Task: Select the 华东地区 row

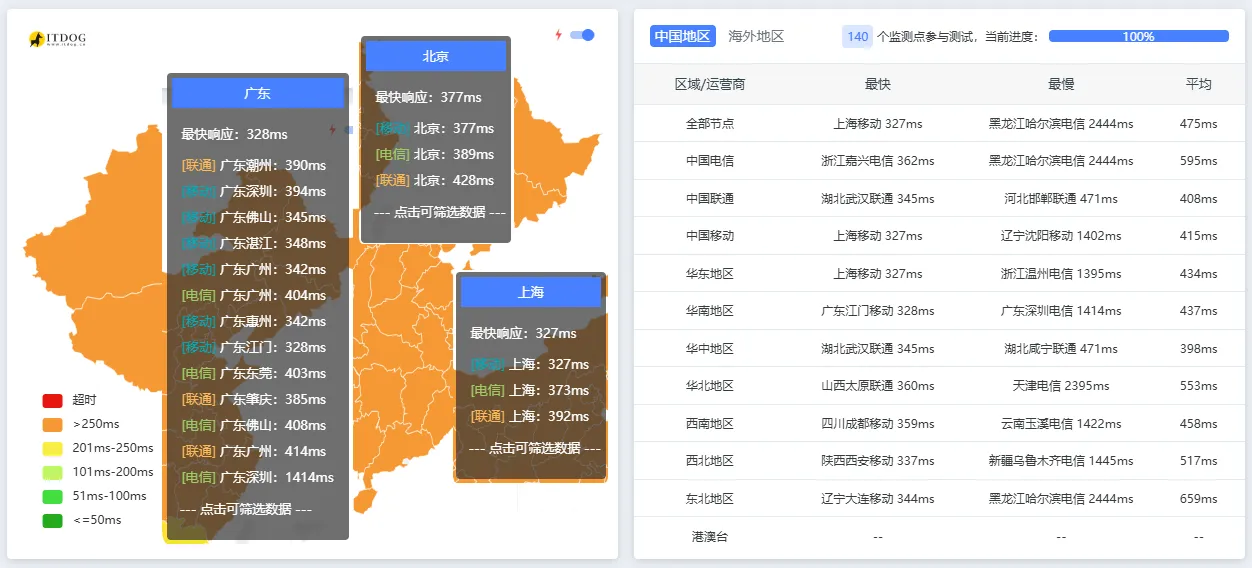Action: tap(940, 273)
